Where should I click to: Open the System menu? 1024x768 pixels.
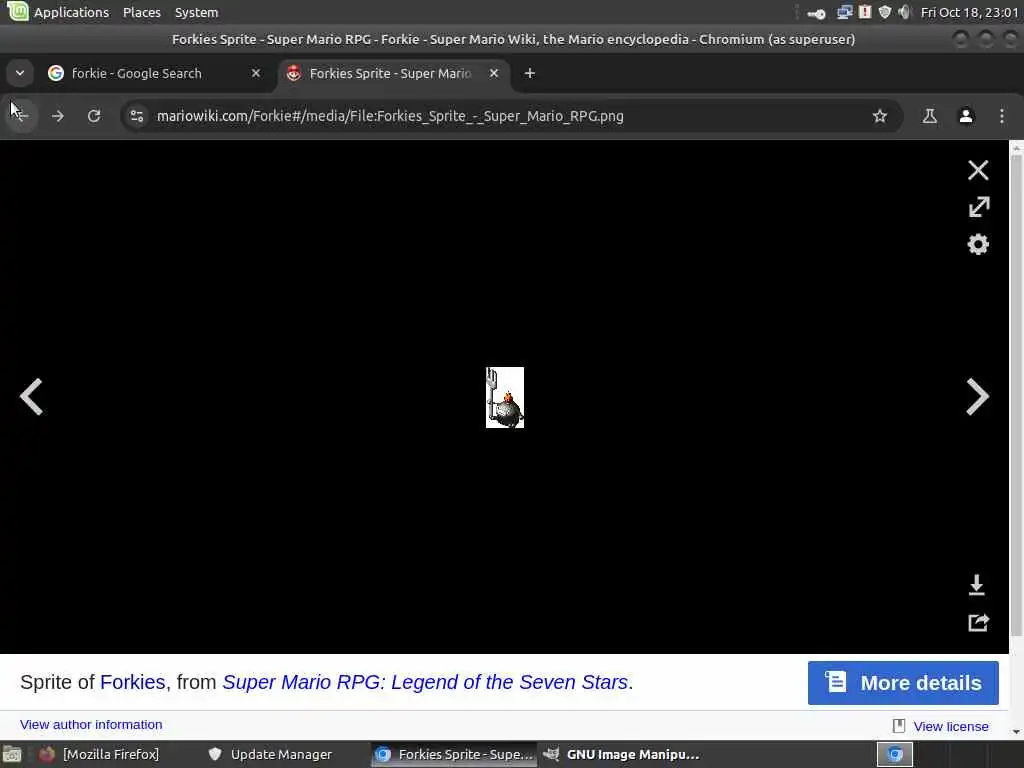click(196, 12)
